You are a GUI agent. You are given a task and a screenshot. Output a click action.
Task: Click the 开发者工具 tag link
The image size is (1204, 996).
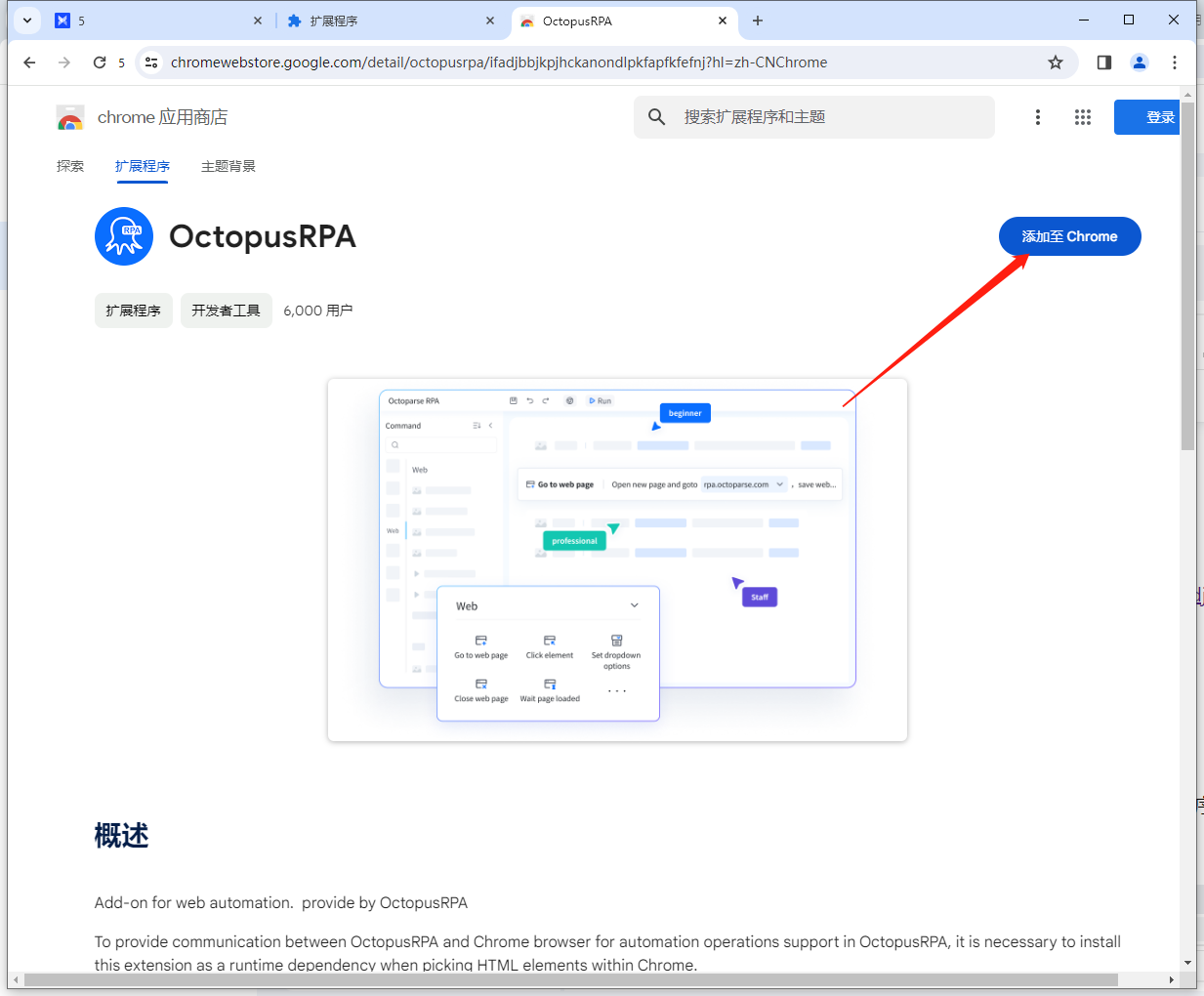pos(226,310)
